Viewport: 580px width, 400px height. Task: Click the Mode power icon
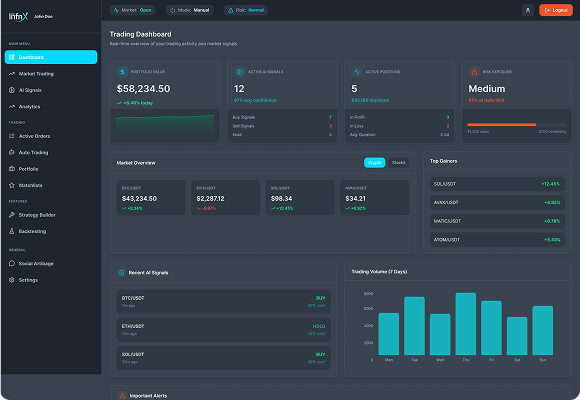(172, 10)
